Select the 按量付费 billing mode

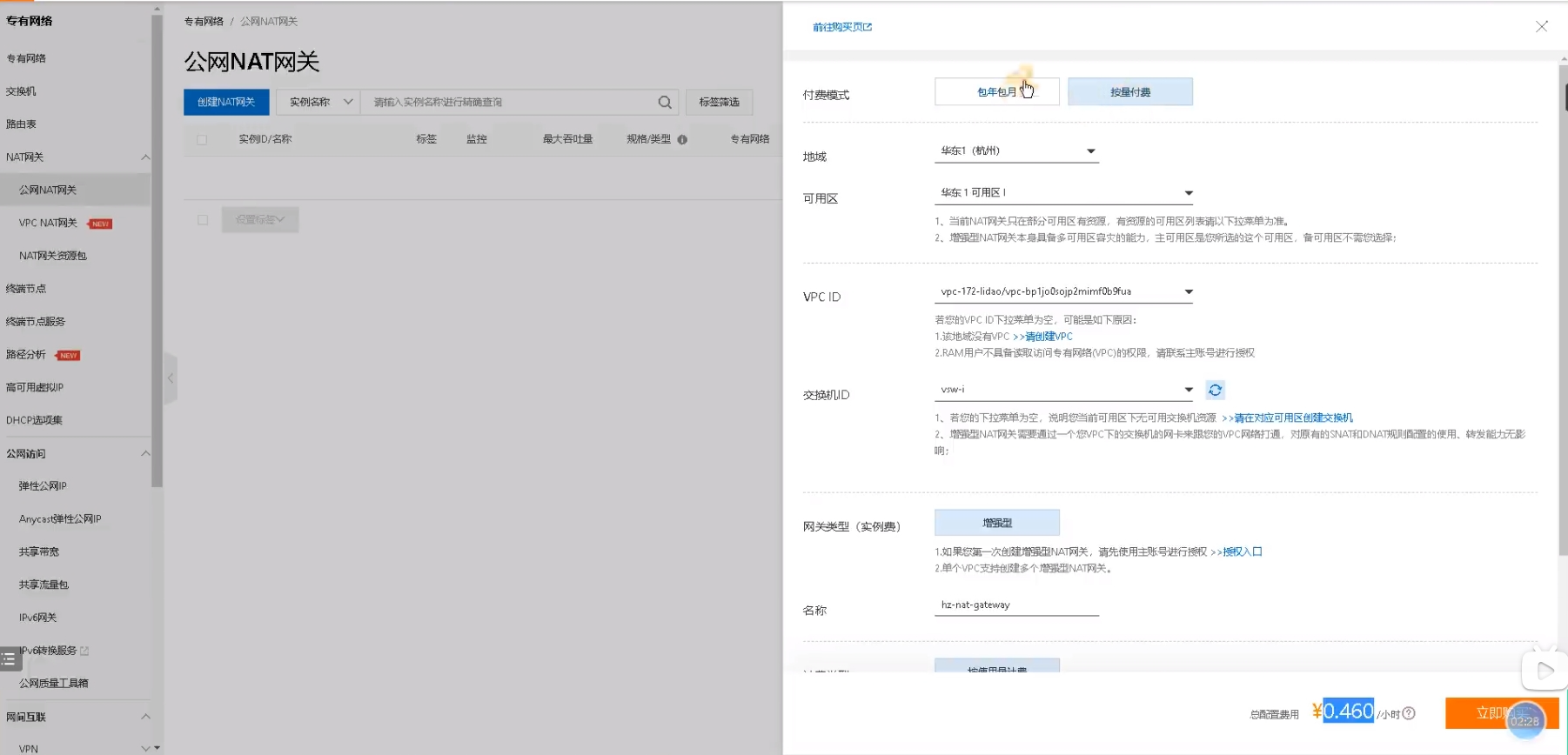1129,92
